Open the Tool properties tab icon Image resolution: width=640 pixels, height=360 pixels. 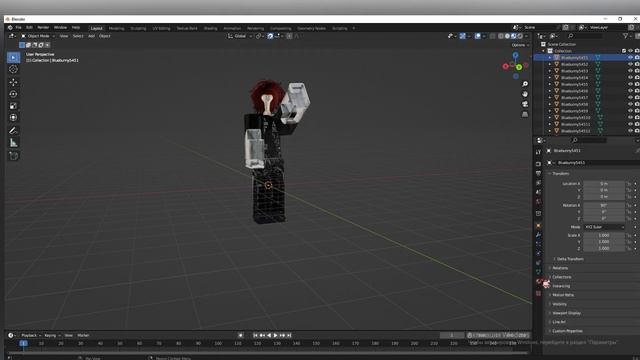pos(538,152)
